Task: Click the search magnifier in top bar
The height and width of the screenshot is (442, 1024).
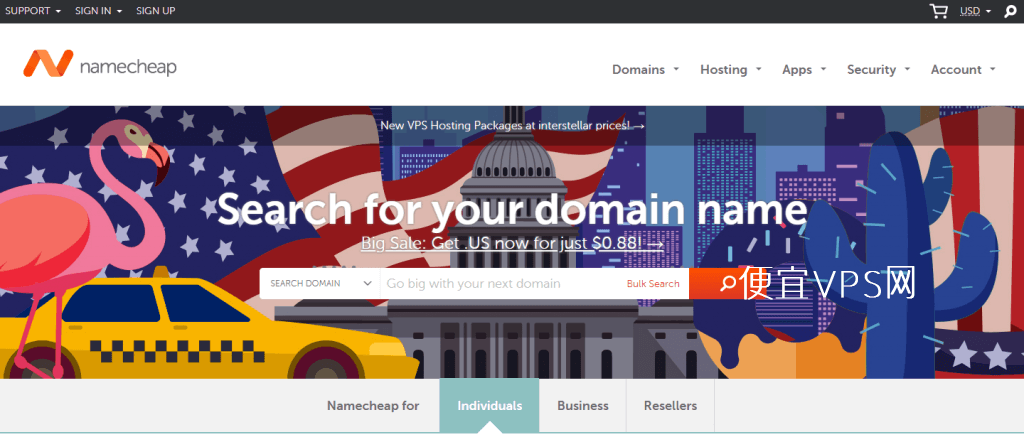Action: (1010, 11)
